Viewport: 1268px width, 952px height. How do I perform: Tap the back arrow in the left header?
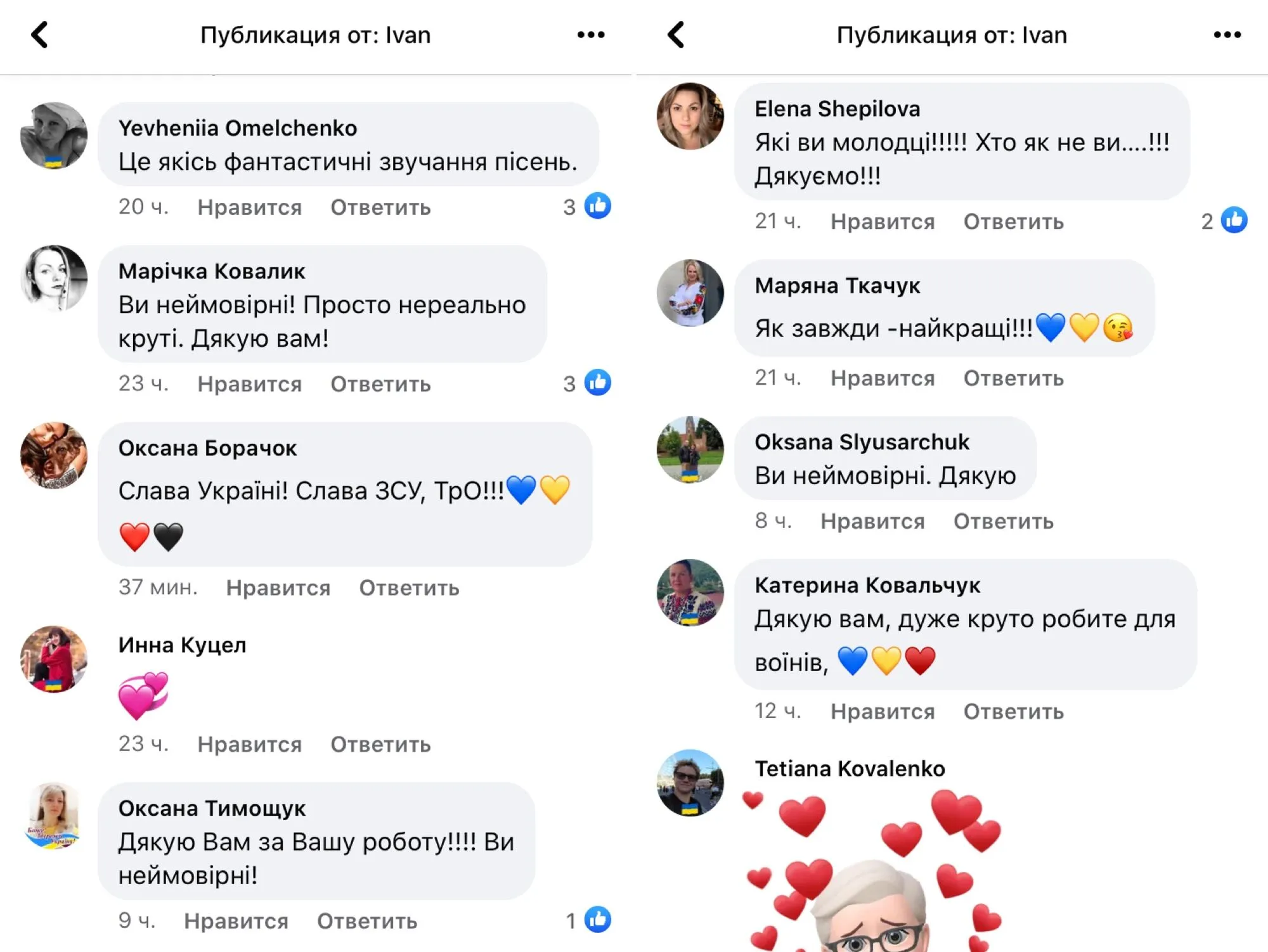point(40,35)
